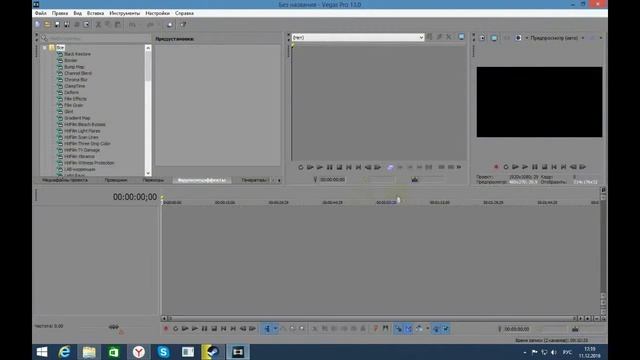Open Project Video Properties icon in preview toolbar
Screen dimensions: 640x360
482,38
